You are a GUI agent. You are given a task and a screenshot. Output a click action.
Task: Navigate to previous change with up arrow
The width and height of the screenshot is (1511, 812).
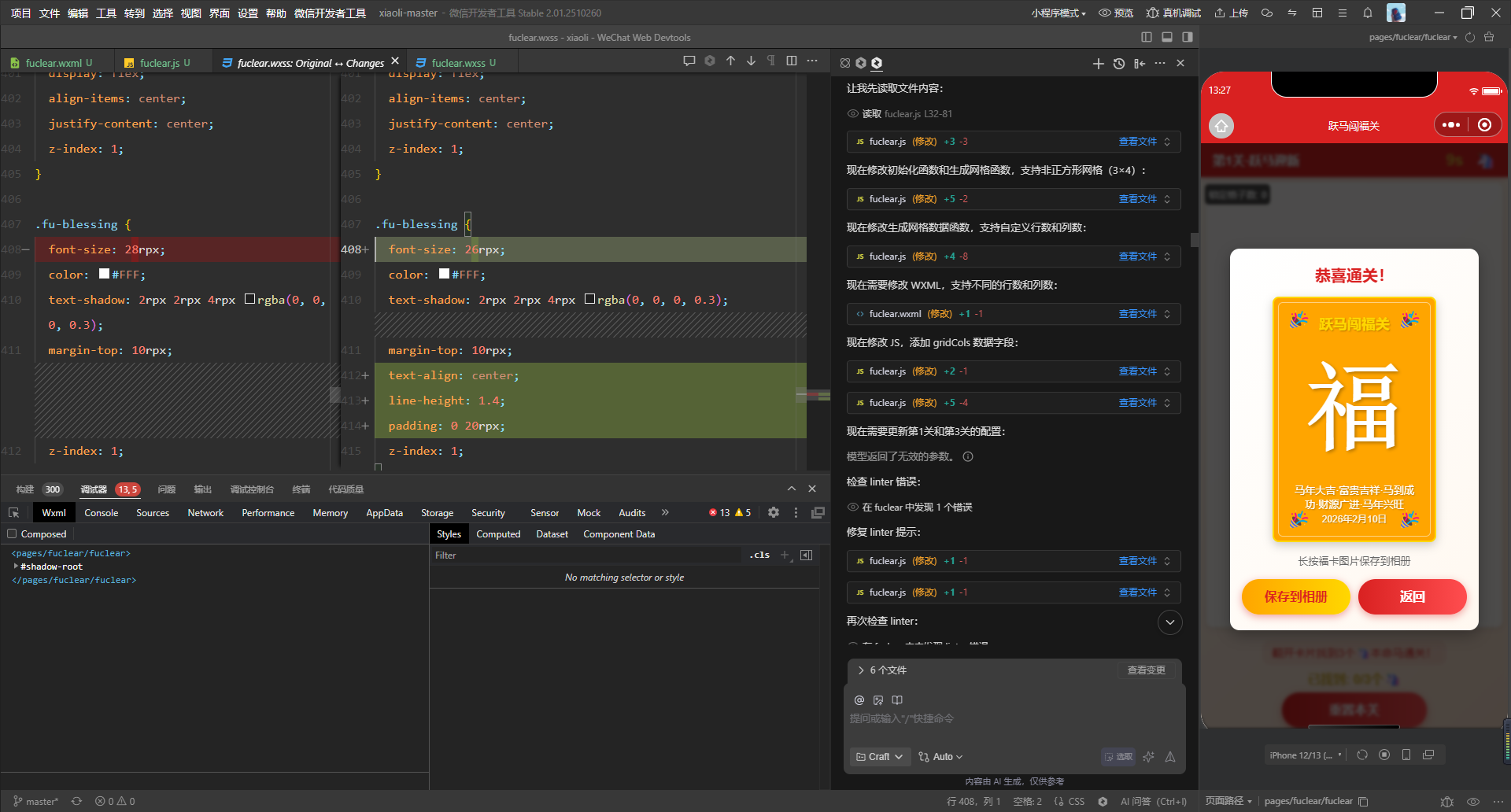pyautogui.click(x=730, y=61)
